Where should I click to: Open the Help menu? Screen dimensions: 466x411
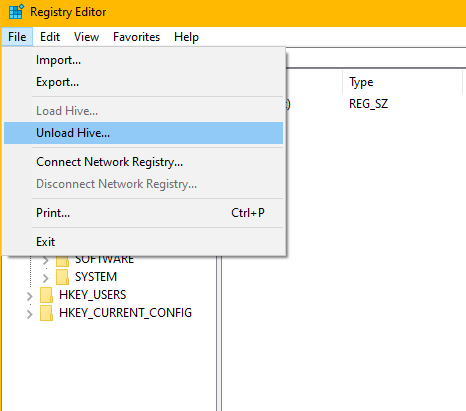[186, 37]
